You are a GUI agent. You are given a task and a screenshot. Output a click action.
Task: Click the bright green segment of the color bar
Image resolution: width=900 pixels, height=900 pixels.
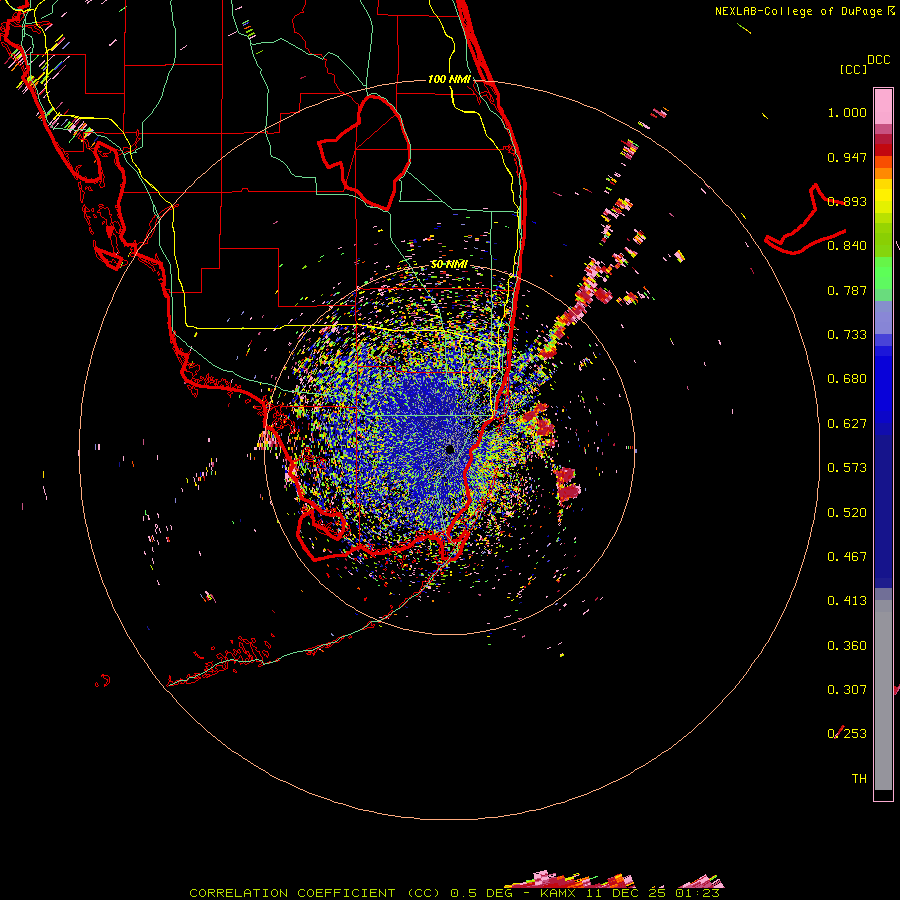point(883,272)
